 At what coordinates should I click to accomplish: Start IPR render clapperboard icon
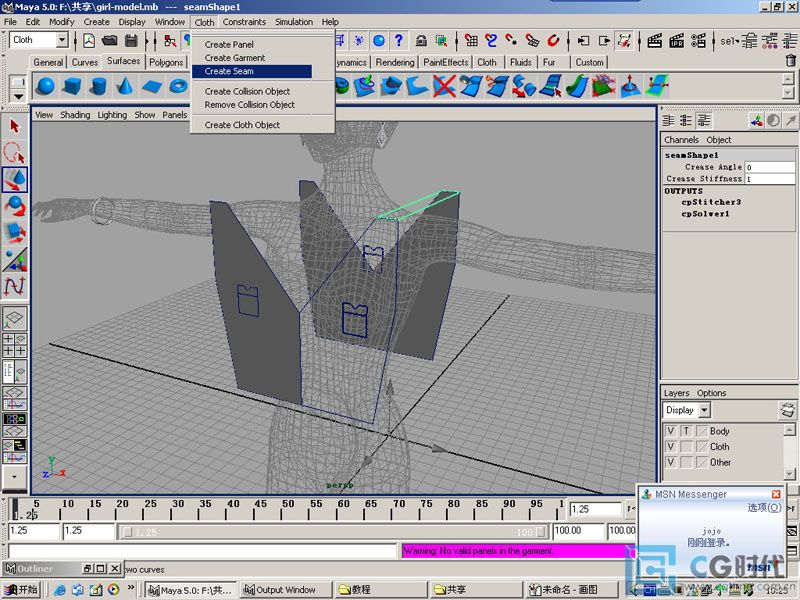tap(677, 40)
